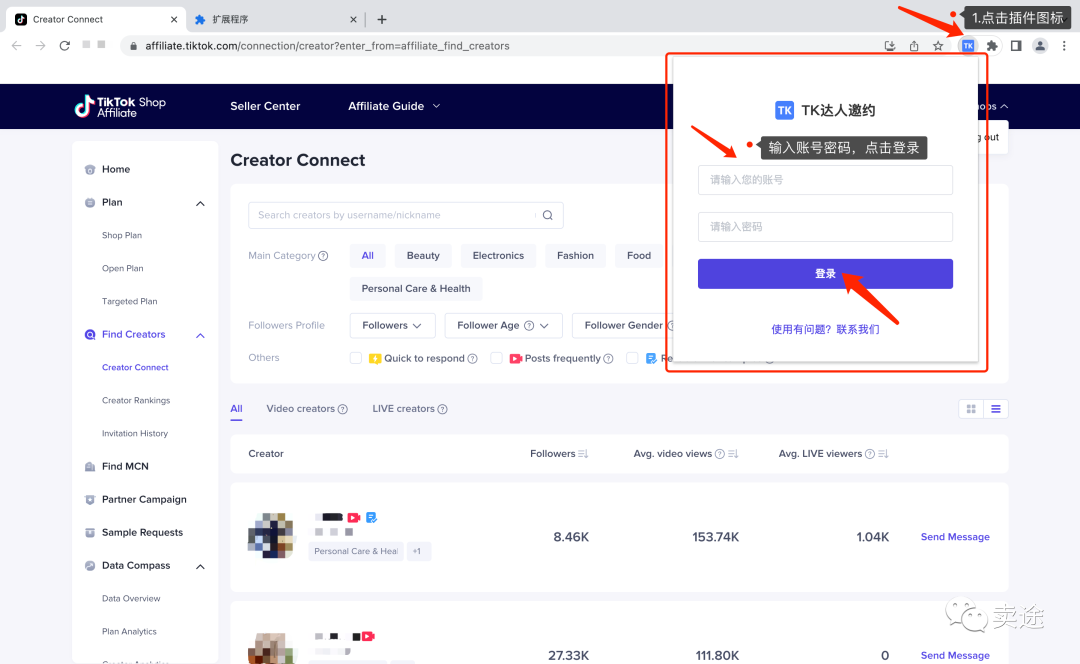Collapse the Plan sidebar section
Screen dimensions: 1080x664
(x=200, y=203)
